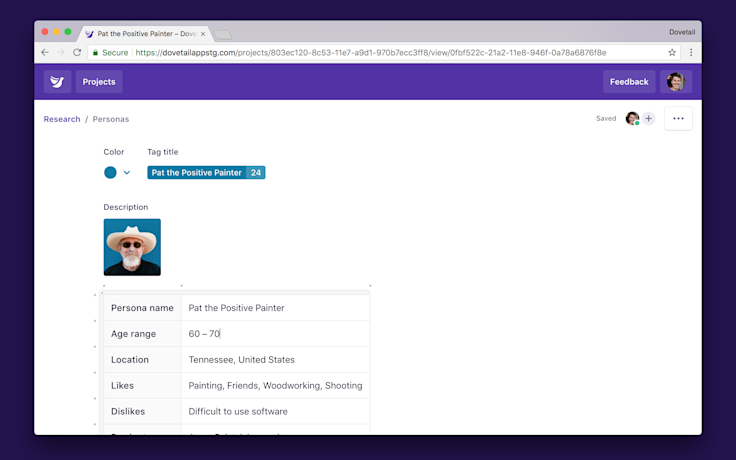Click the 'Likes' label cell
736x460 pixels.
pyautogui.click(x=142, y=385)
